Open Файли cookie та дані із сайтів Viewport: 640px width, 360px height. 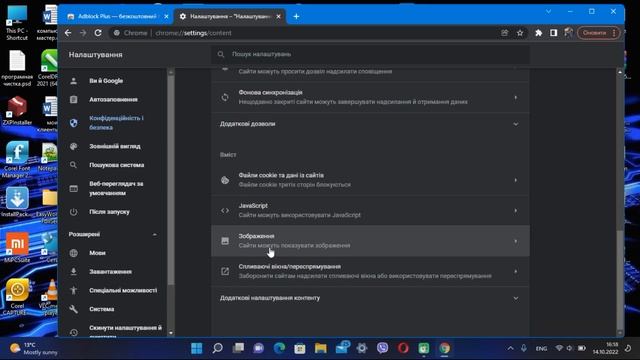point(370,180)
